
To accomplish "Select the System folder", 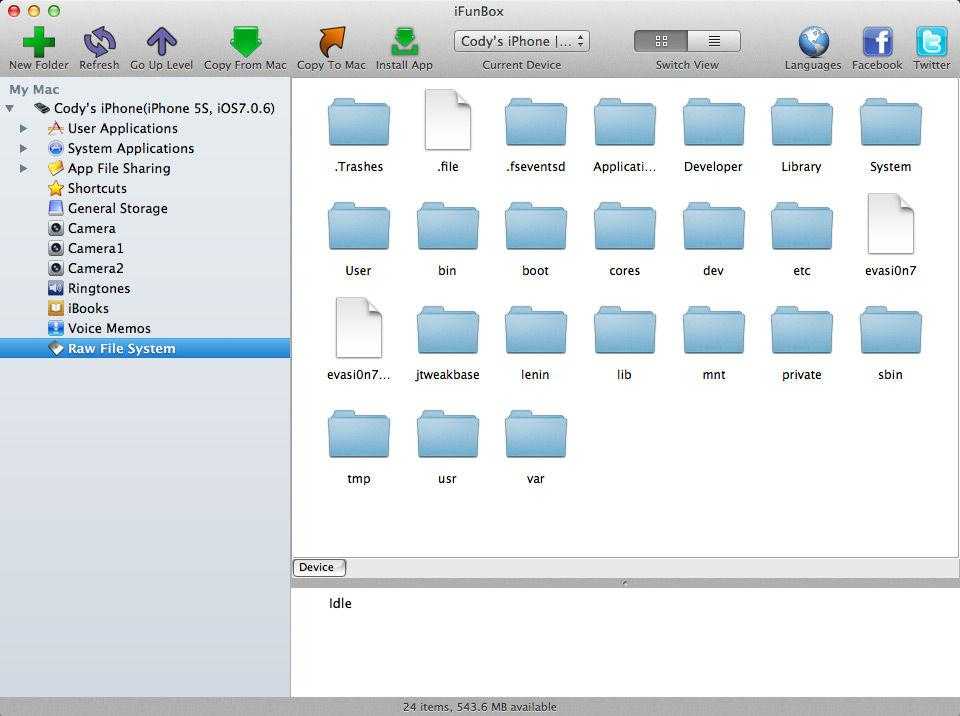I will [x=890, y=122].
